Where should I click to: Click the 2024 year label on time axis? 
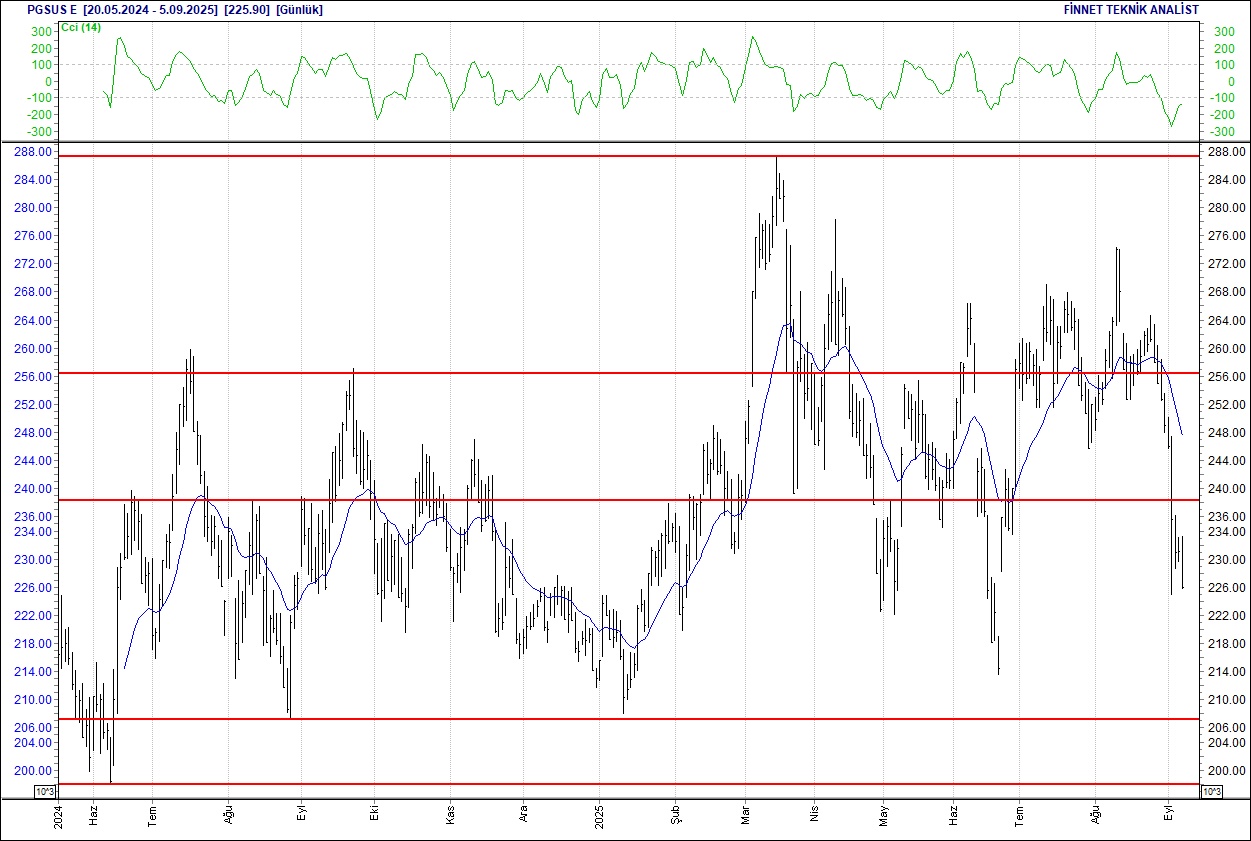click(x=58, y=816)
